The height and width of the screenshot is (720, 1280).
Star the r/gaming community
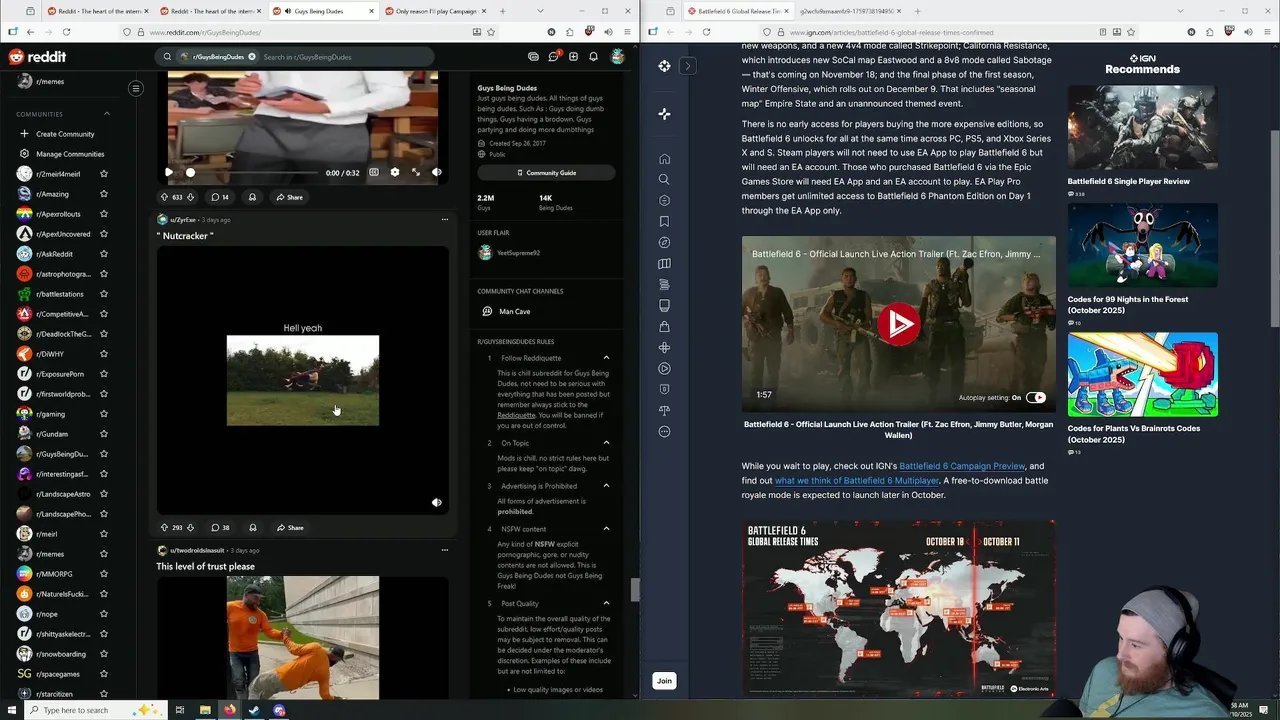[x=104, y=414]
